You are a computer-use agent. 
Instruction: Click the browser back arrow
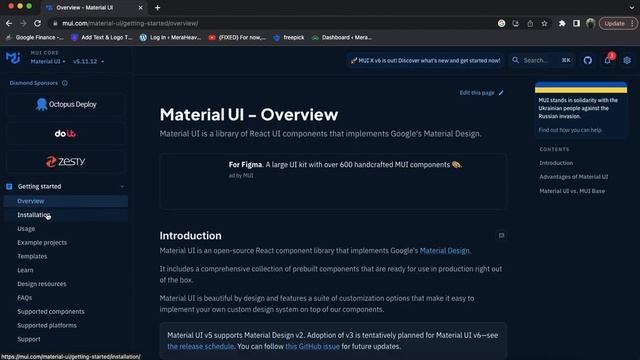pyautogui.click(x=9, y=23)
